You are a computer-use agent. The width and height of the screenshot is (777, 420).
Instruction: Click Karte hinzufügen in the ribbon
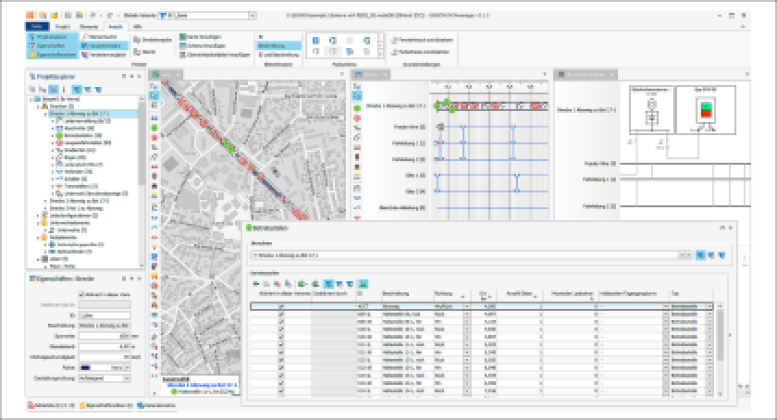(200, 37)
